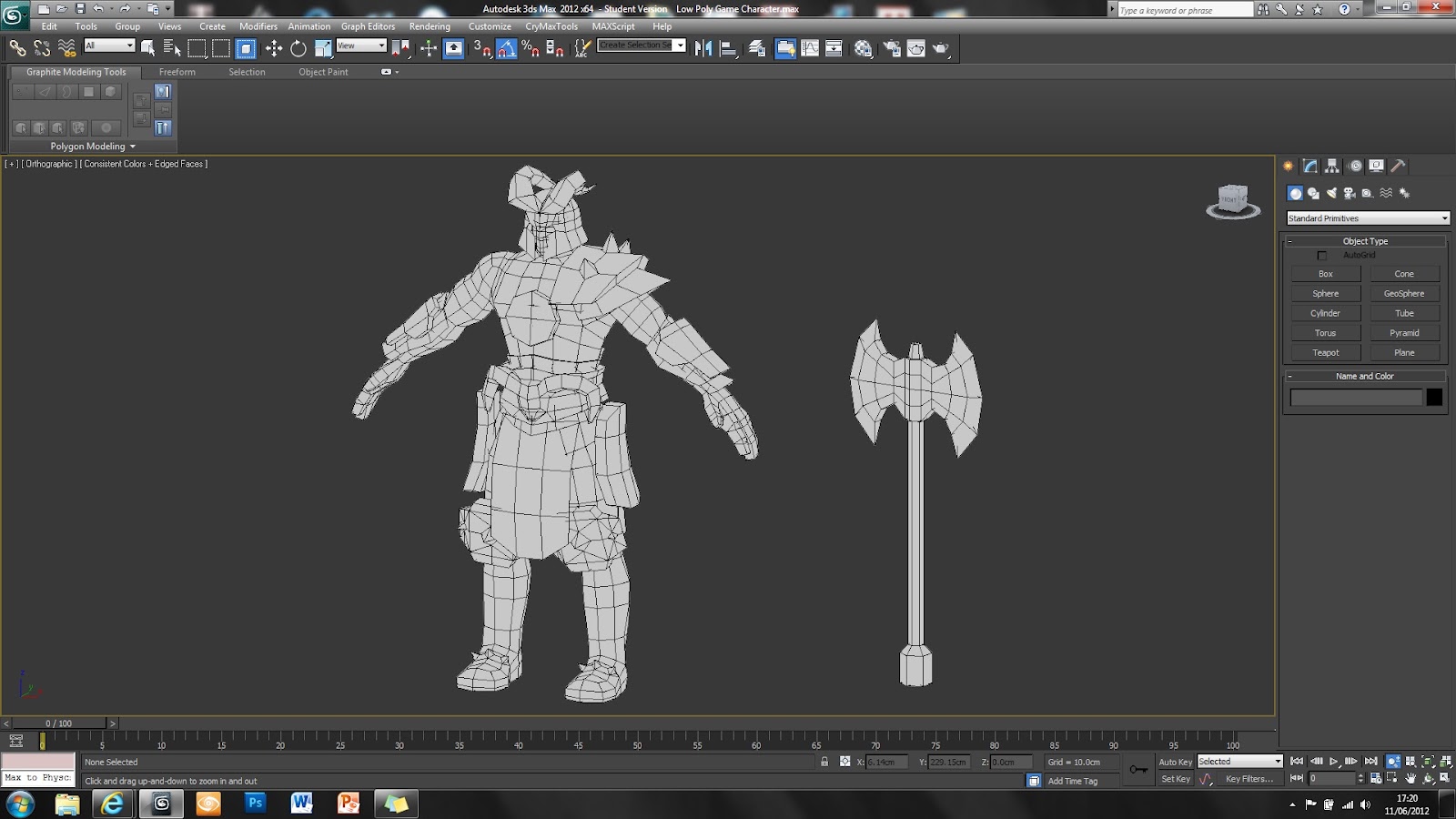Collapse the Object Type rollout
Screen dimensions: 1456x819
click(1365, 241)
